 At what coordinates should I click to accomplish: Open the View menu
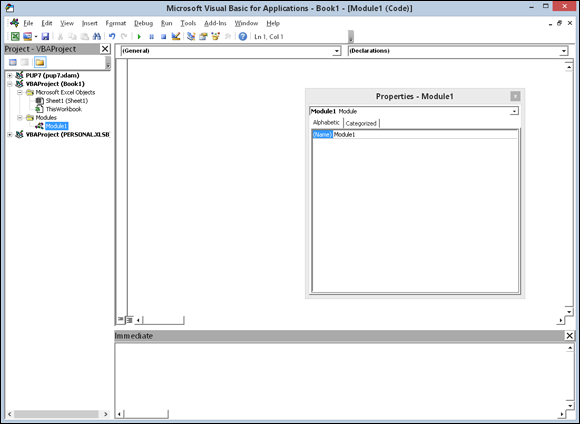(67, 23)
